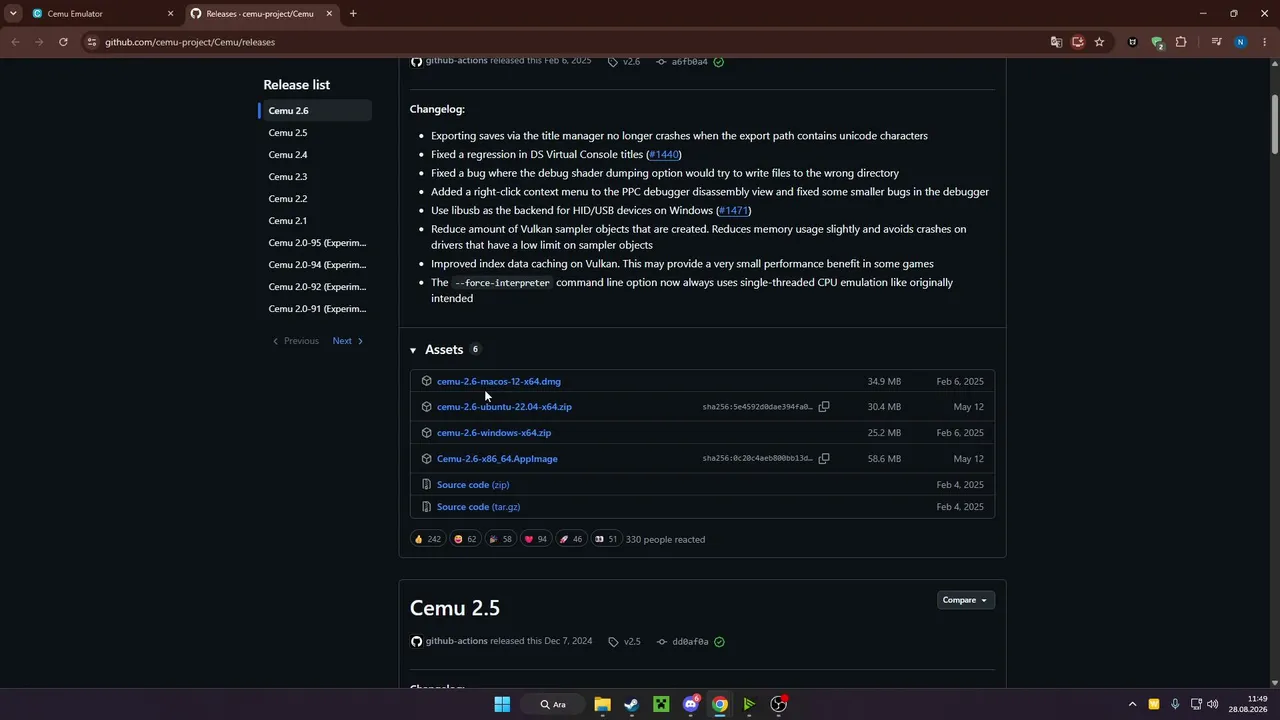The image size is (1280, 720).
Task: Open the Windows Start menu
Action: point(502,704)
